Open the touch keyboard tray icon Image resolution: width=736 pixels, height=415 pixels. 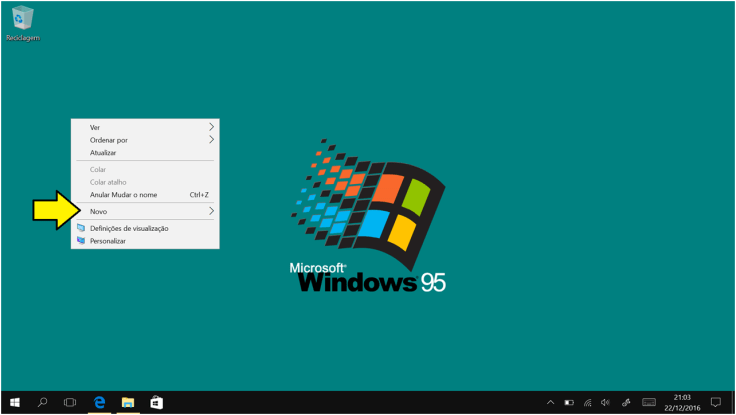coord(649,402)
